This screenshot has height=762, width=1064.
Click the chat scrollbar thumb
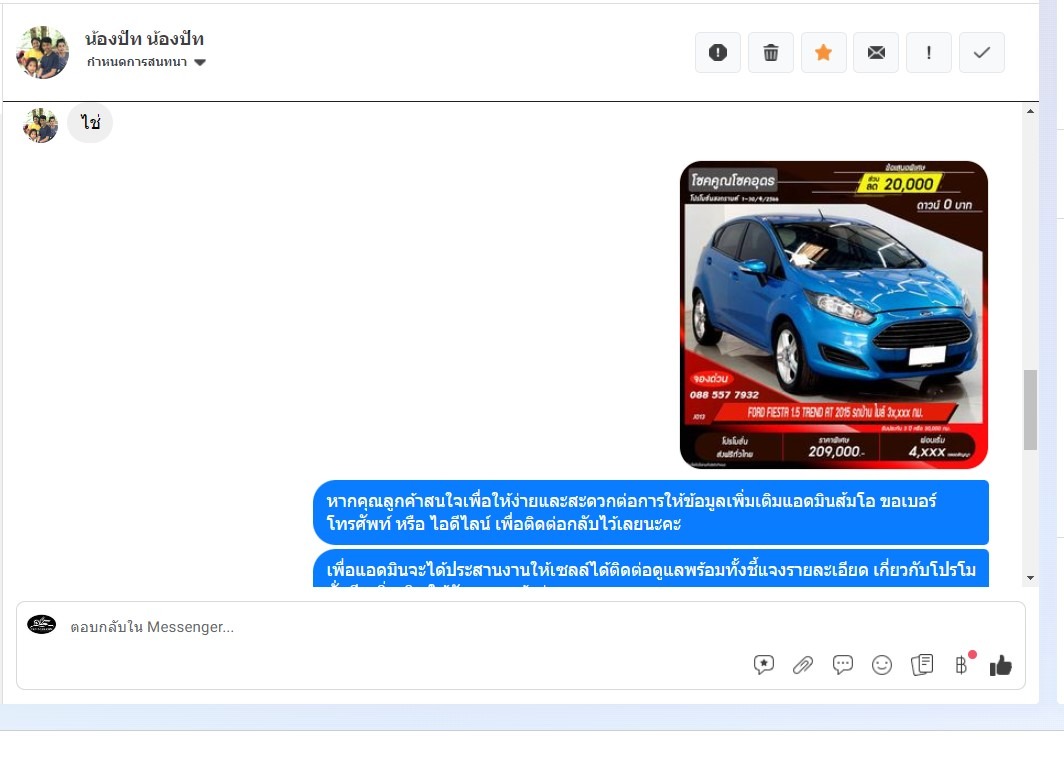[1031, 410]
